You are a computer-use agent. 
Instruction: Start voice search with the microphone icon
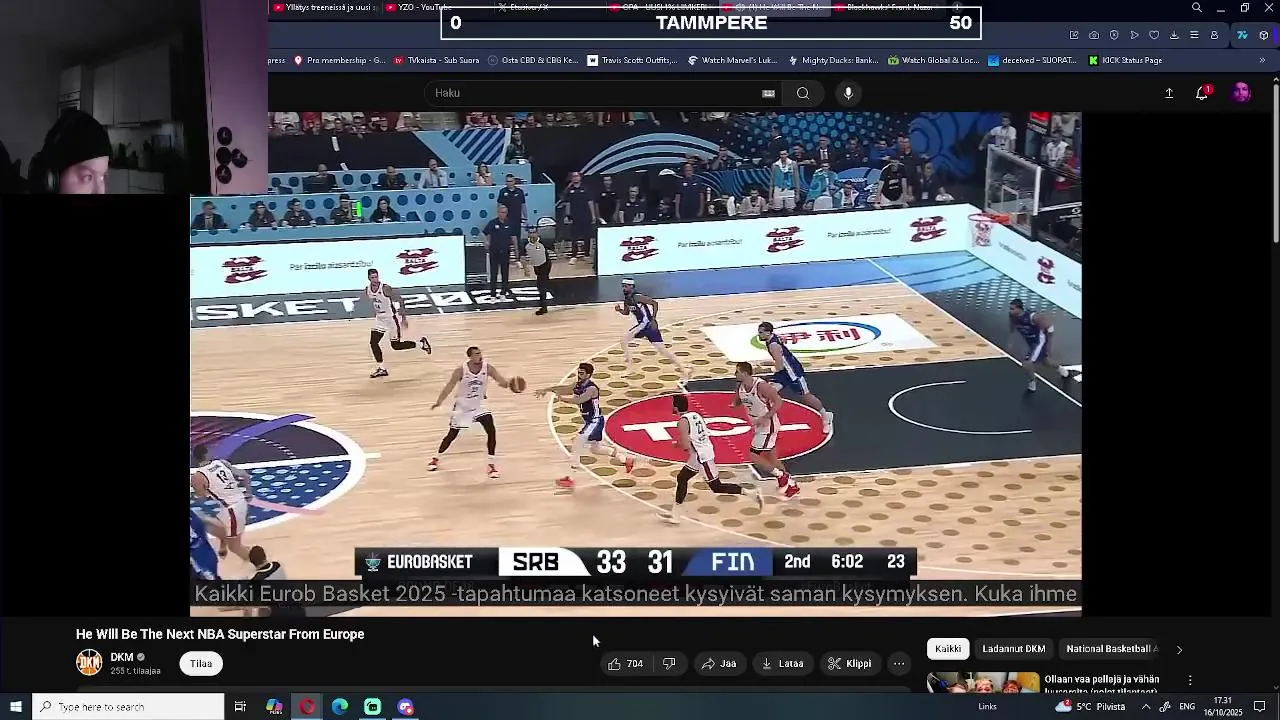coord(848,93)
